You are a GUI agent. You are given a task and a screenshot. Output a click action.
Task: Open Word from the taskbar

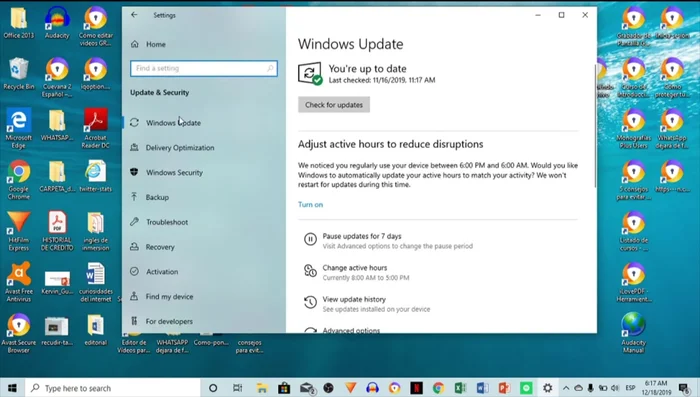point(483,388)
